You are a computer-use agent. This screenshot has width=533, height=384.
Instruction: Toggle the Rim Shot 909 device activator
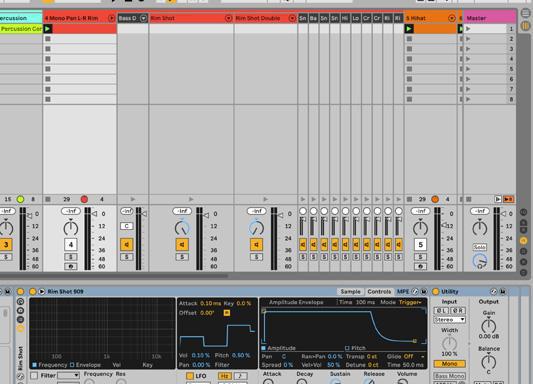pos(33,292)
